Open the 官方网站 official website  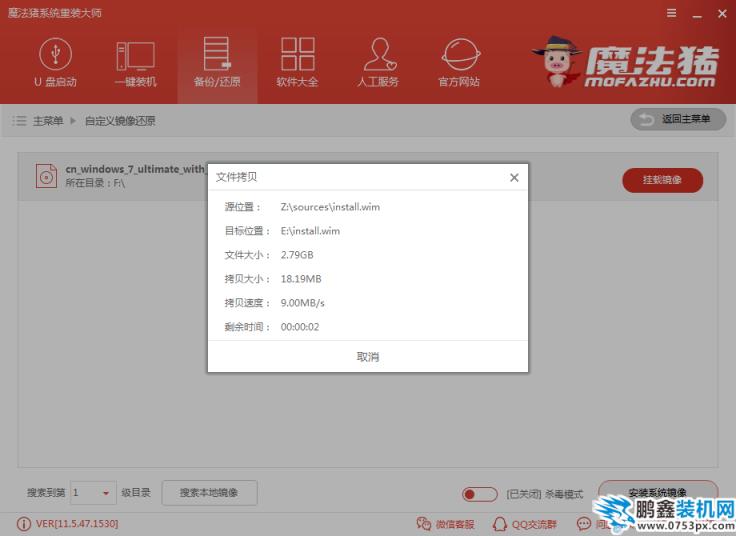pyautogui.click(x=460, y=62)
